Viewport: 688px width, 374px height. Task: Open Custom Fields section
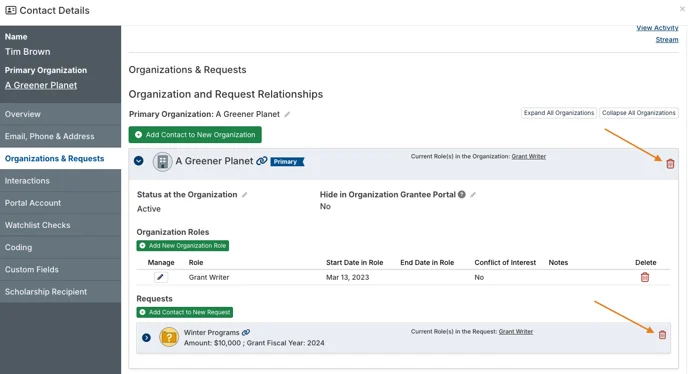click(x=61, y=270)
